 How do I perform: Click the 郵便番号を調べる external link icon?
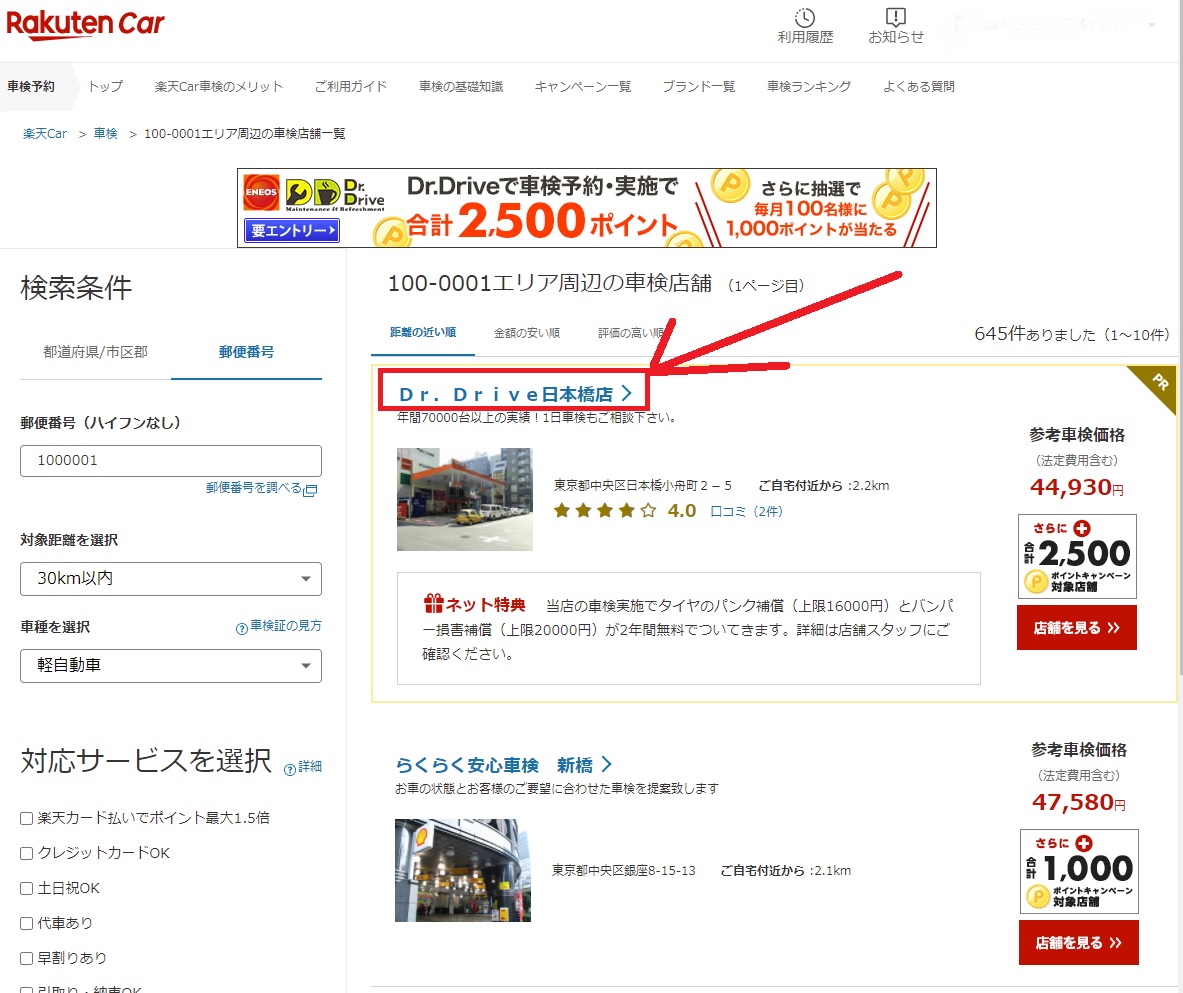click(310, 490)
